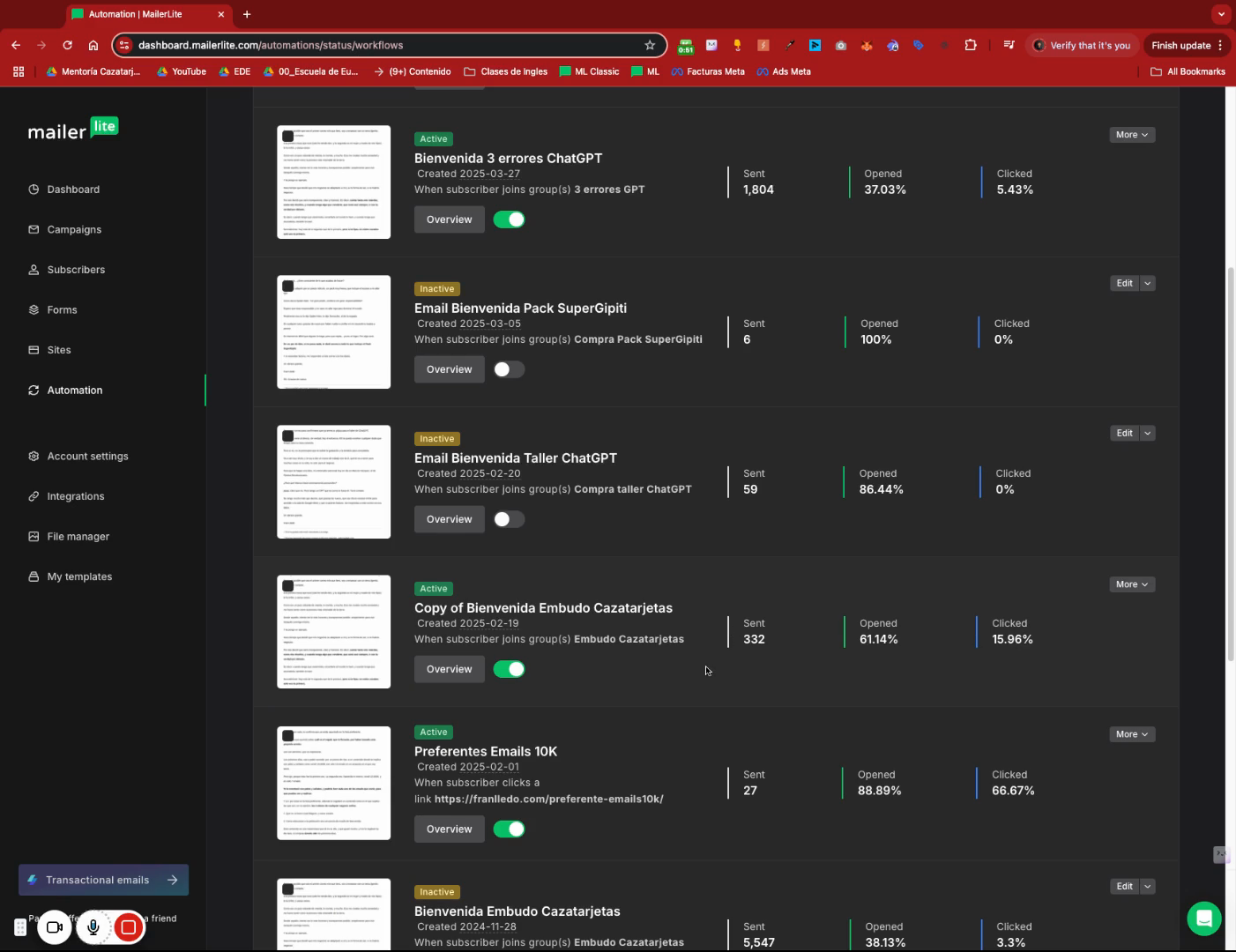Reload the current page
The width and height of the screenshot is (1236, 952).
tap(67, 45)
